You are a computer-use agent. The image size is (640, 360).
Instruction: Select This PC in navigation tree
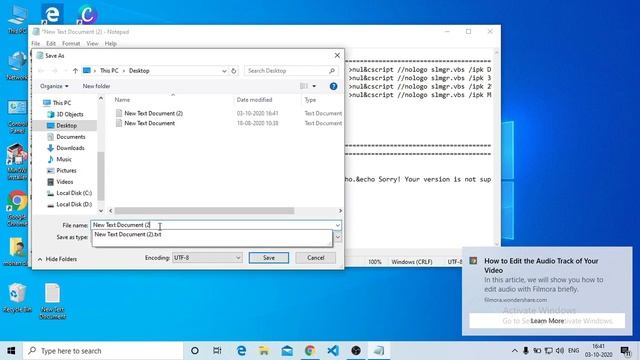(x=57, y=103)
